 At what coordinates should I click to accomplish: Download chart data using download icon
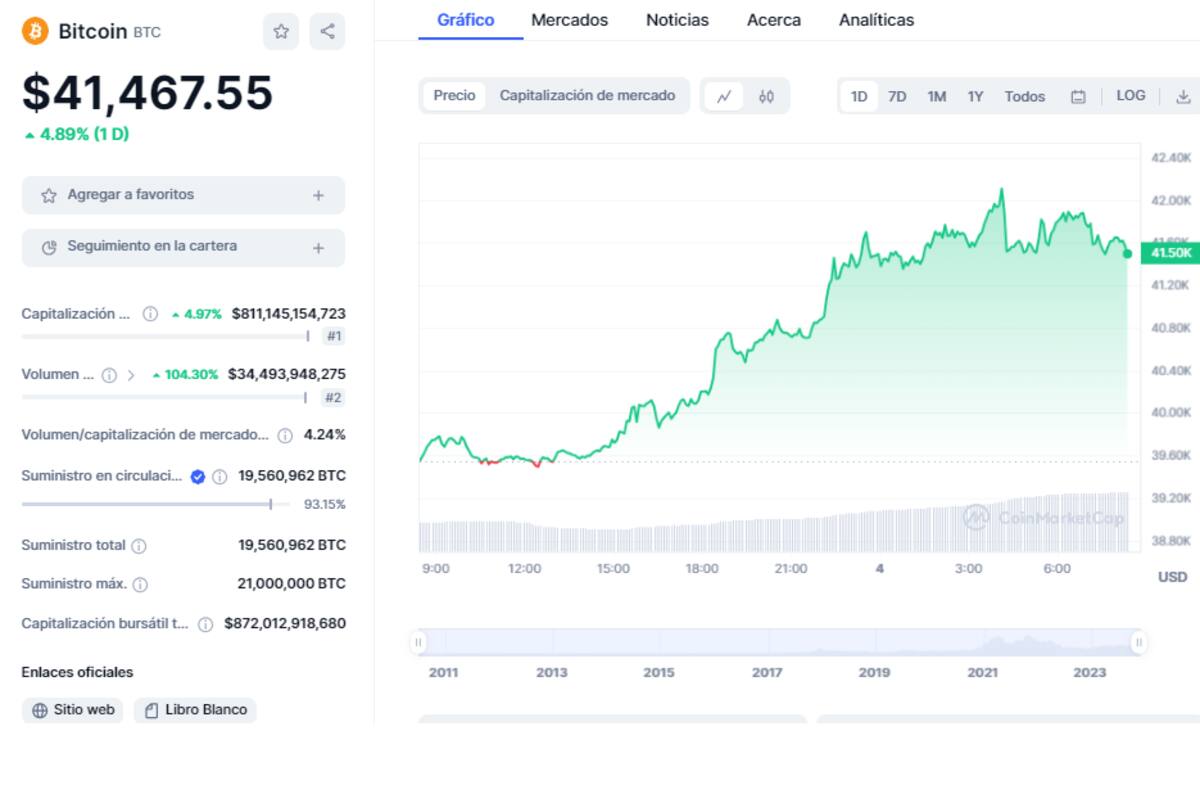1183,97
